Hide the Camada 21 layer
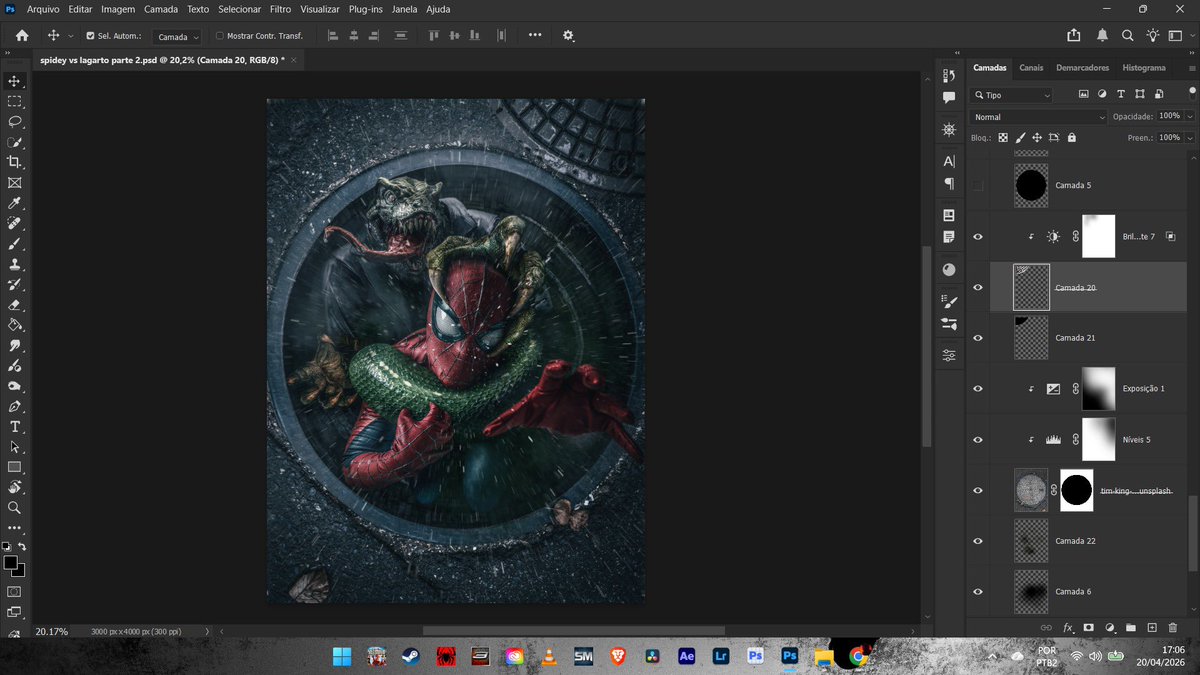 coord(978,338)
